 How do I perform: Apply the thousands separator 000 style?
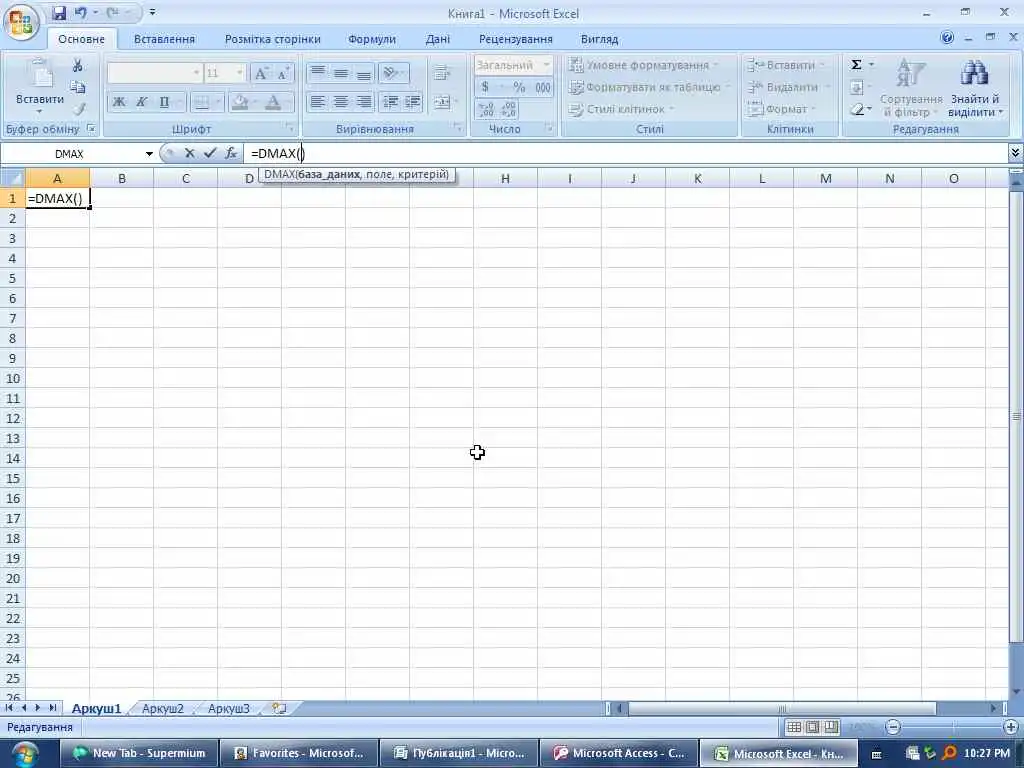543,87
